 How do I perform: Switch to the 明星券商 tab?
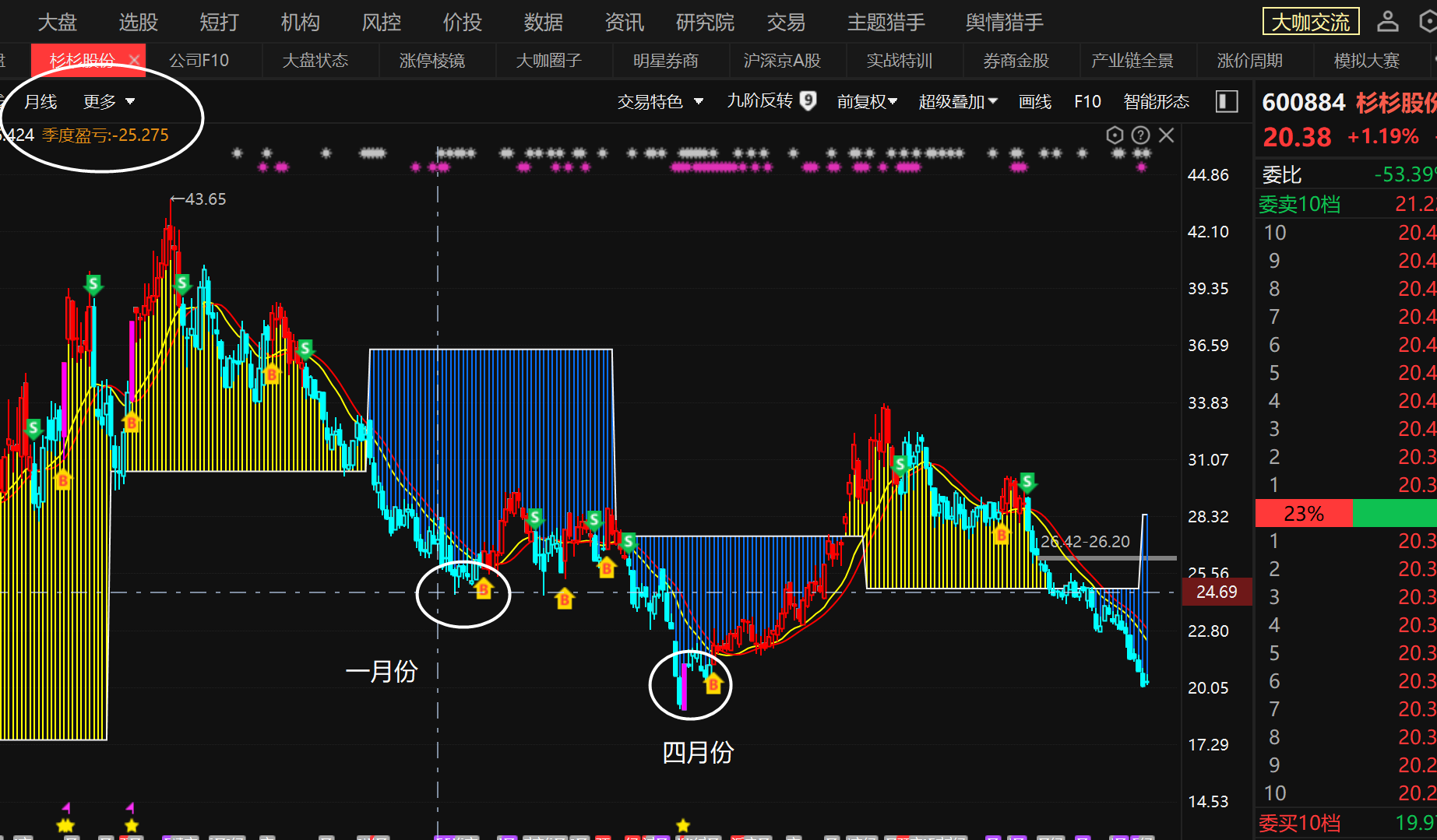[x=666, y=60]
